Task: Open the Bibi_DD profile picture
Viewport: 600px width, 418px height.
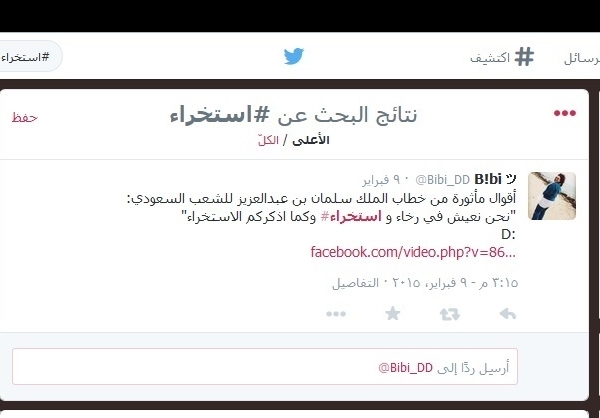Action: (552, 196)
